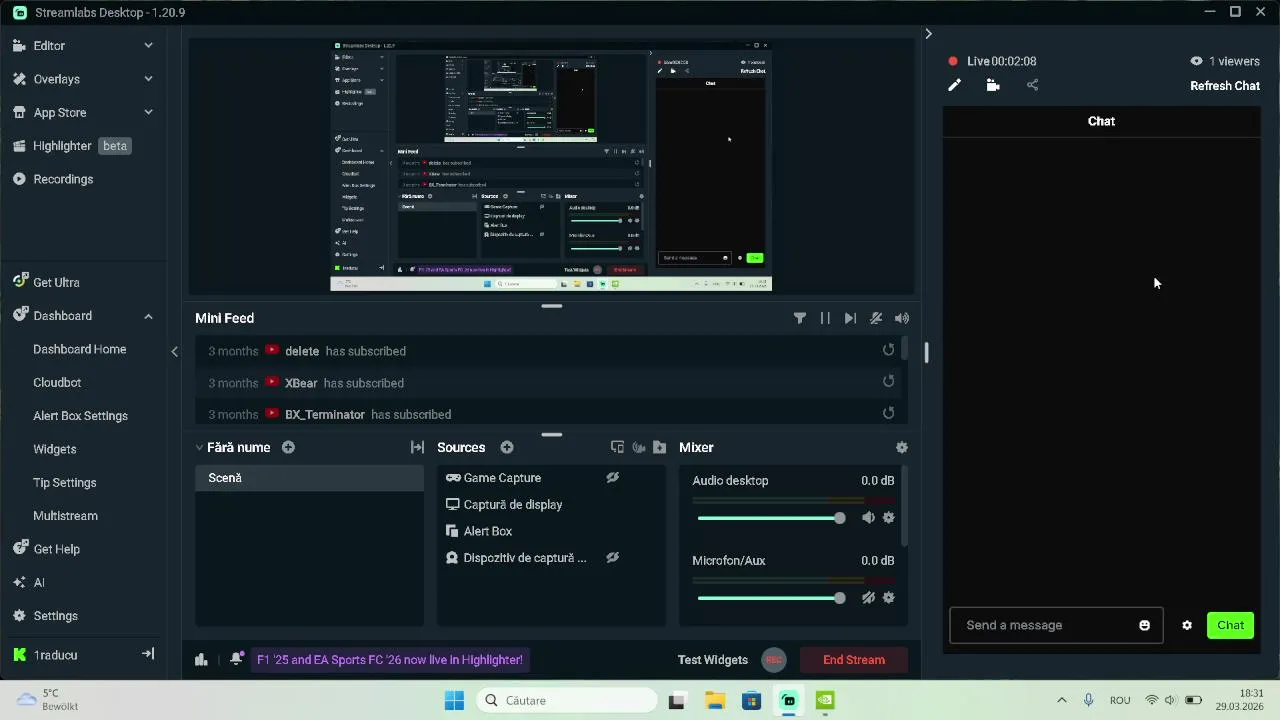Toggle Mini Feed alert muting wand icon
1280x720 pixels.
click(x=876, y=318)
